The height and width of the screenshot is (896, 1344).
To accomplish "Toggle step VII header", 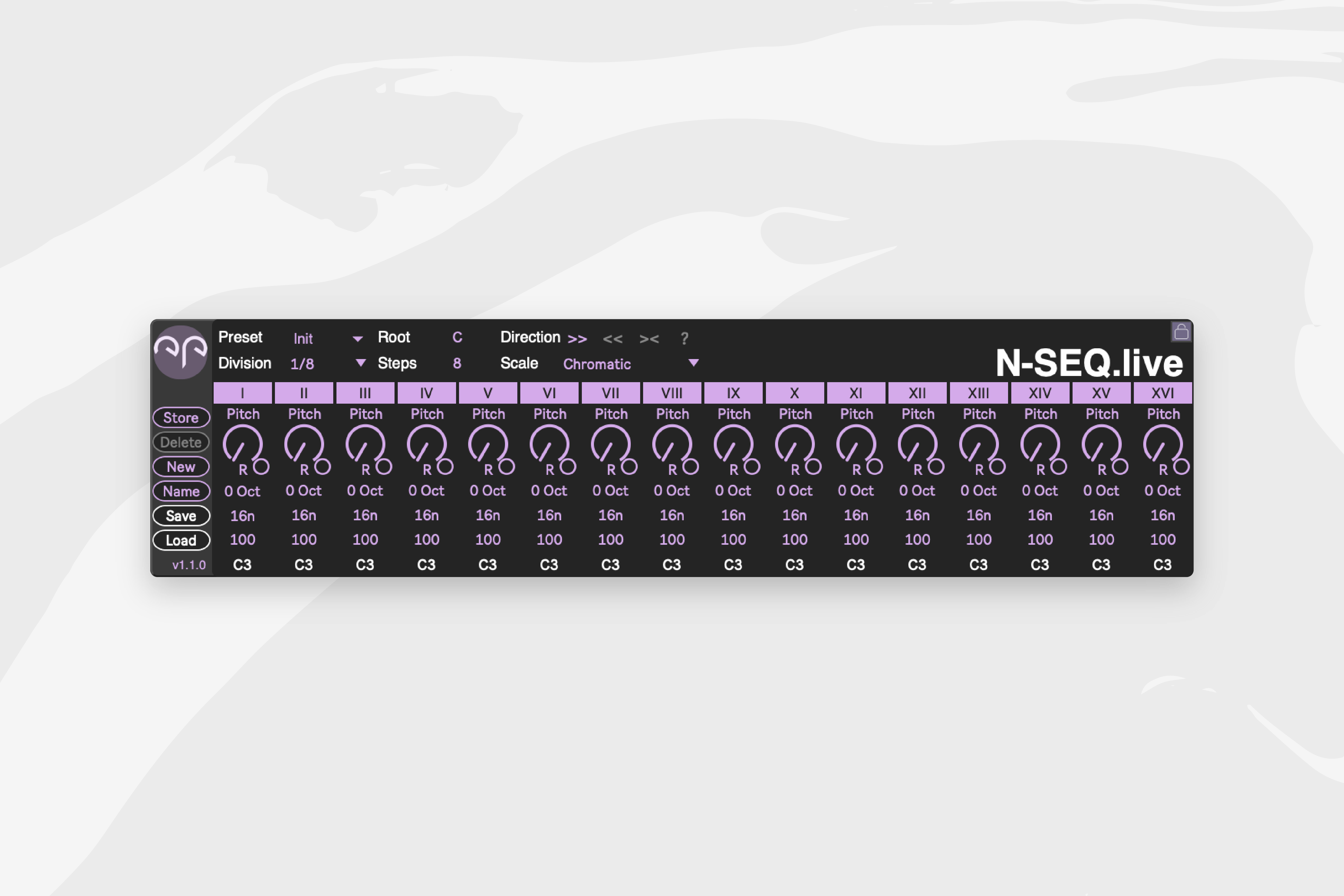I will [x=610, y=393].
